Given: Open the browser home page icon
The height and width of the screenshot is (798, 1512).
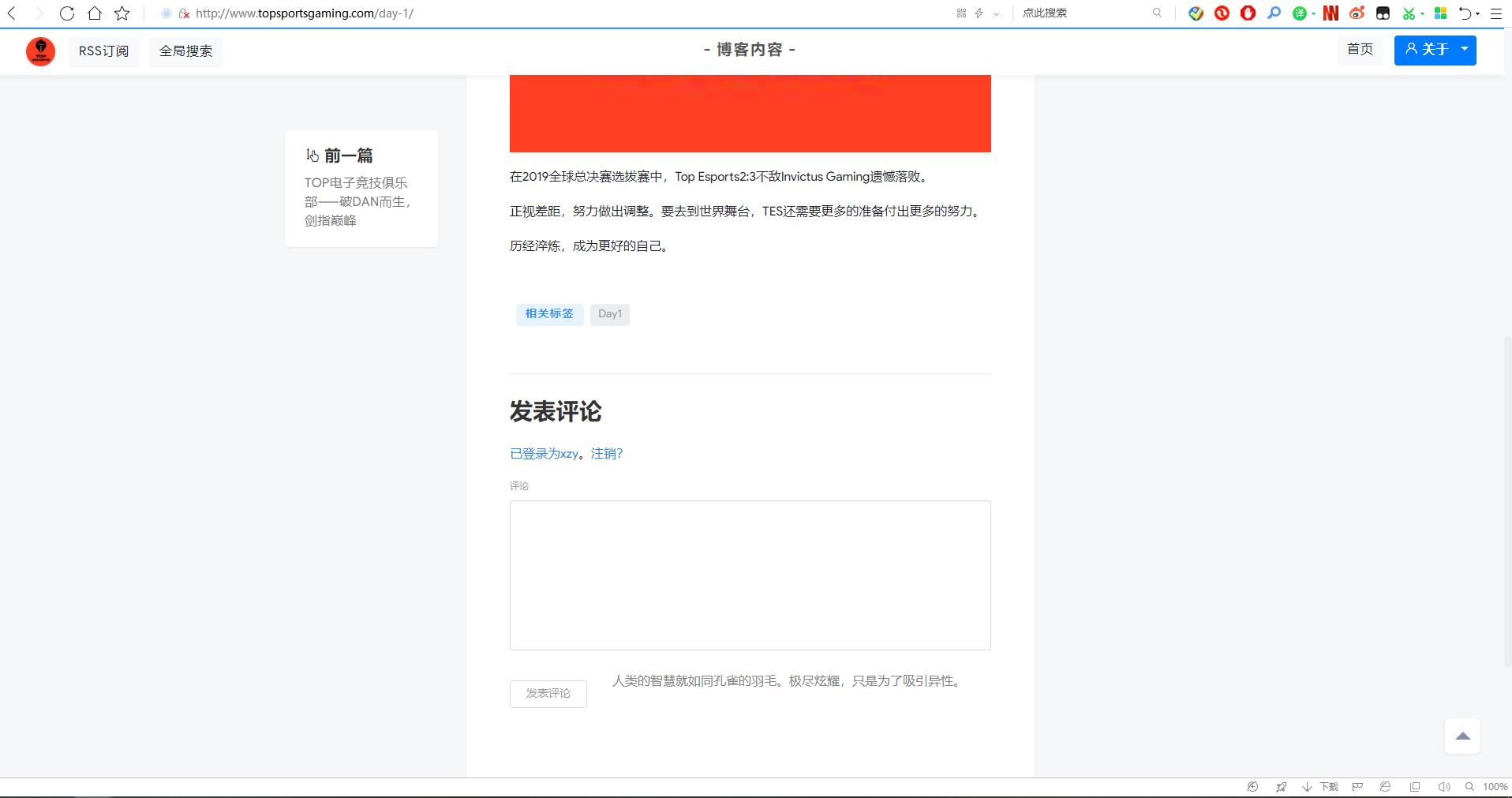Looking at the screenshot, I should [95, 13].
